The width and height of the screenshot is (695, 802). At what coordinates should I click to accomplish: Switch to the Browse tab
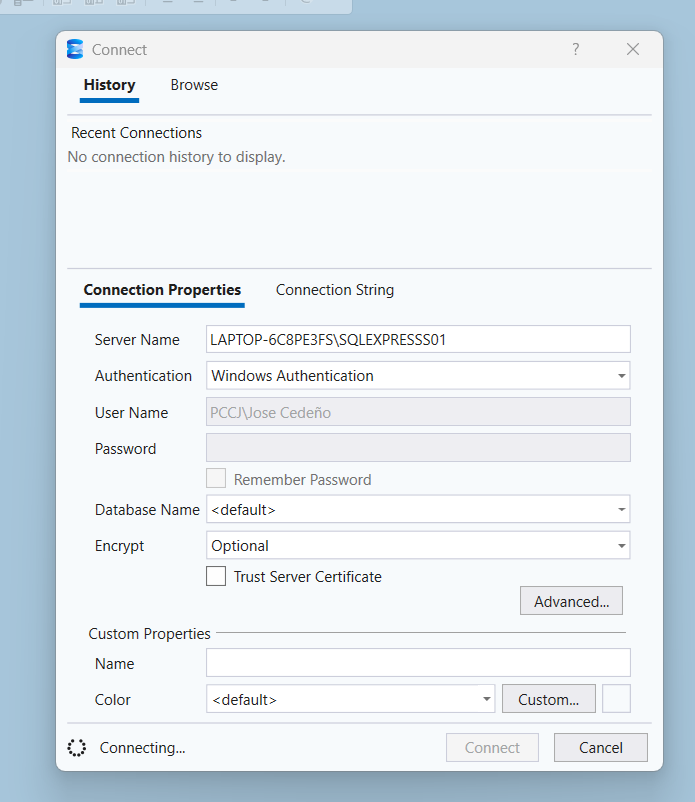coord(194,85)
